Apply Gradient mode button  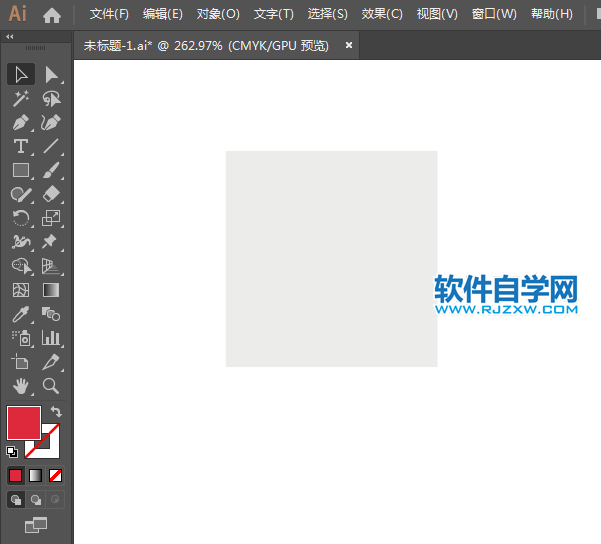pos(36,476)
